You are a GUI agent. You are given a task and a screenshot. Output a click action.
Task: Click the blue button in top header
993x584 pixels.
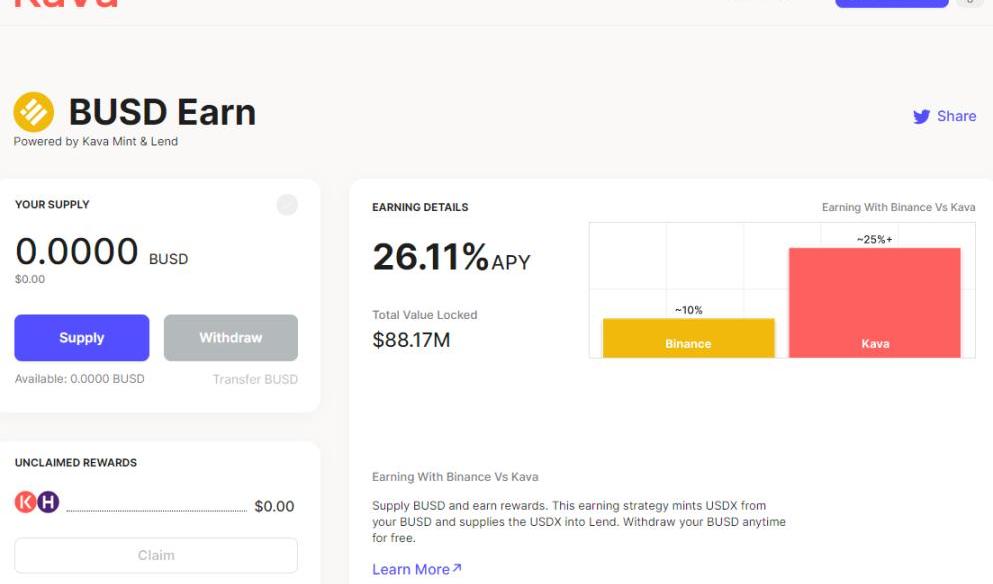(x=891, y=3)
